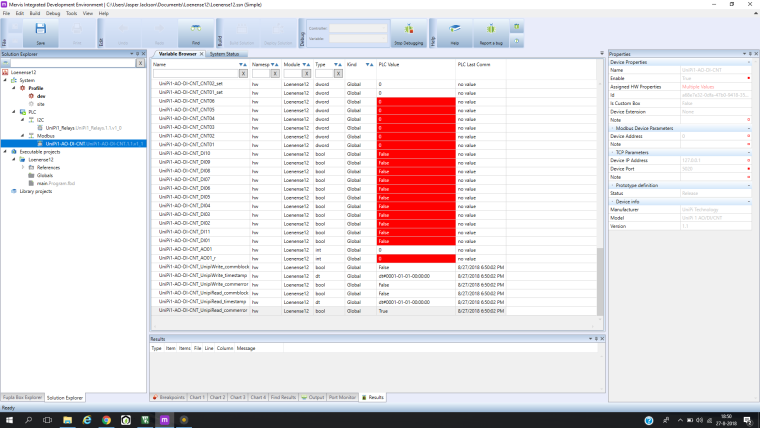Switch to the Output bottom tab
This screenshot has height=428, width=760.
pos(316,397)
